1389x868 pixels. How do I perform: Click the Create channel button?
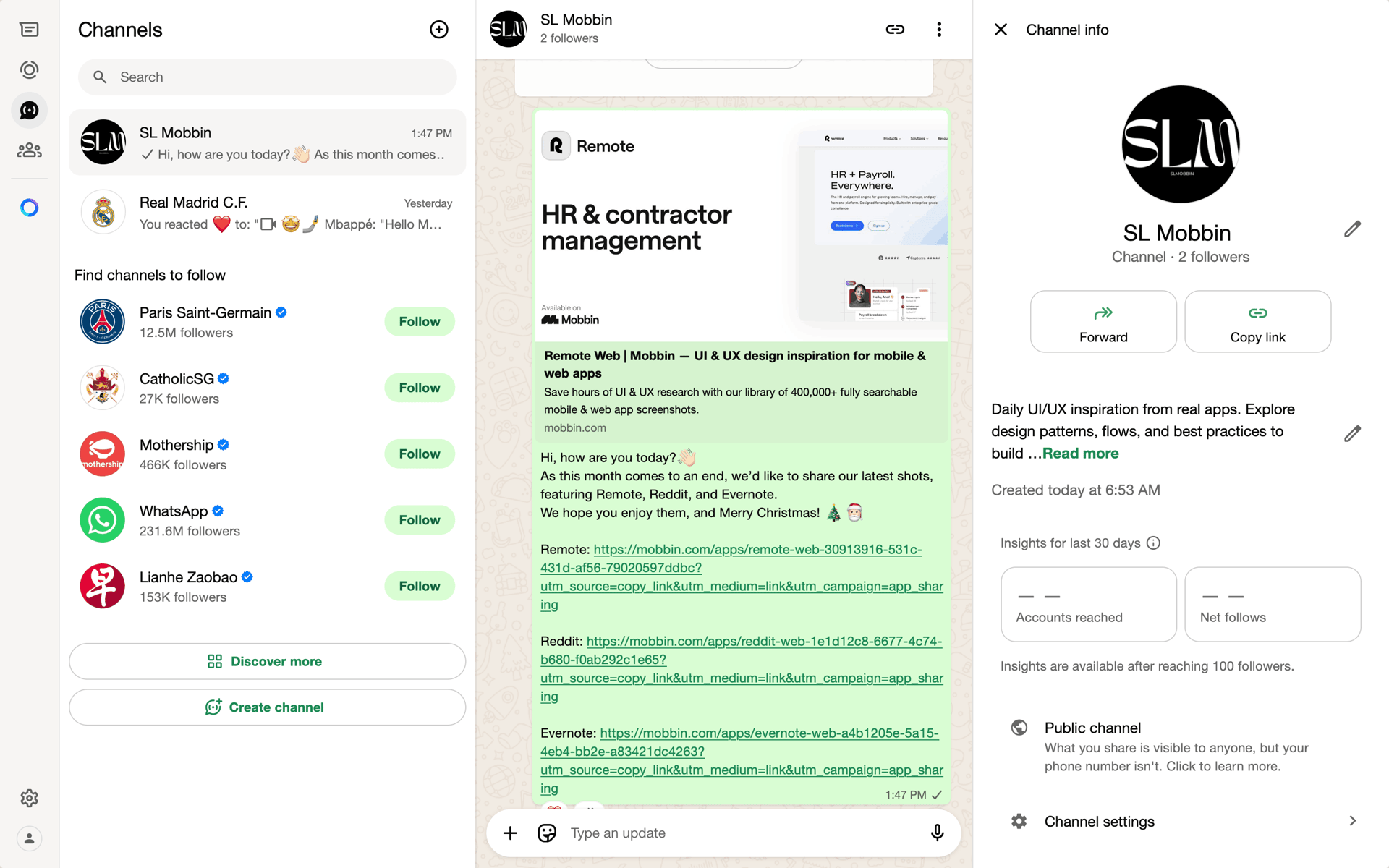pos(267,707)
